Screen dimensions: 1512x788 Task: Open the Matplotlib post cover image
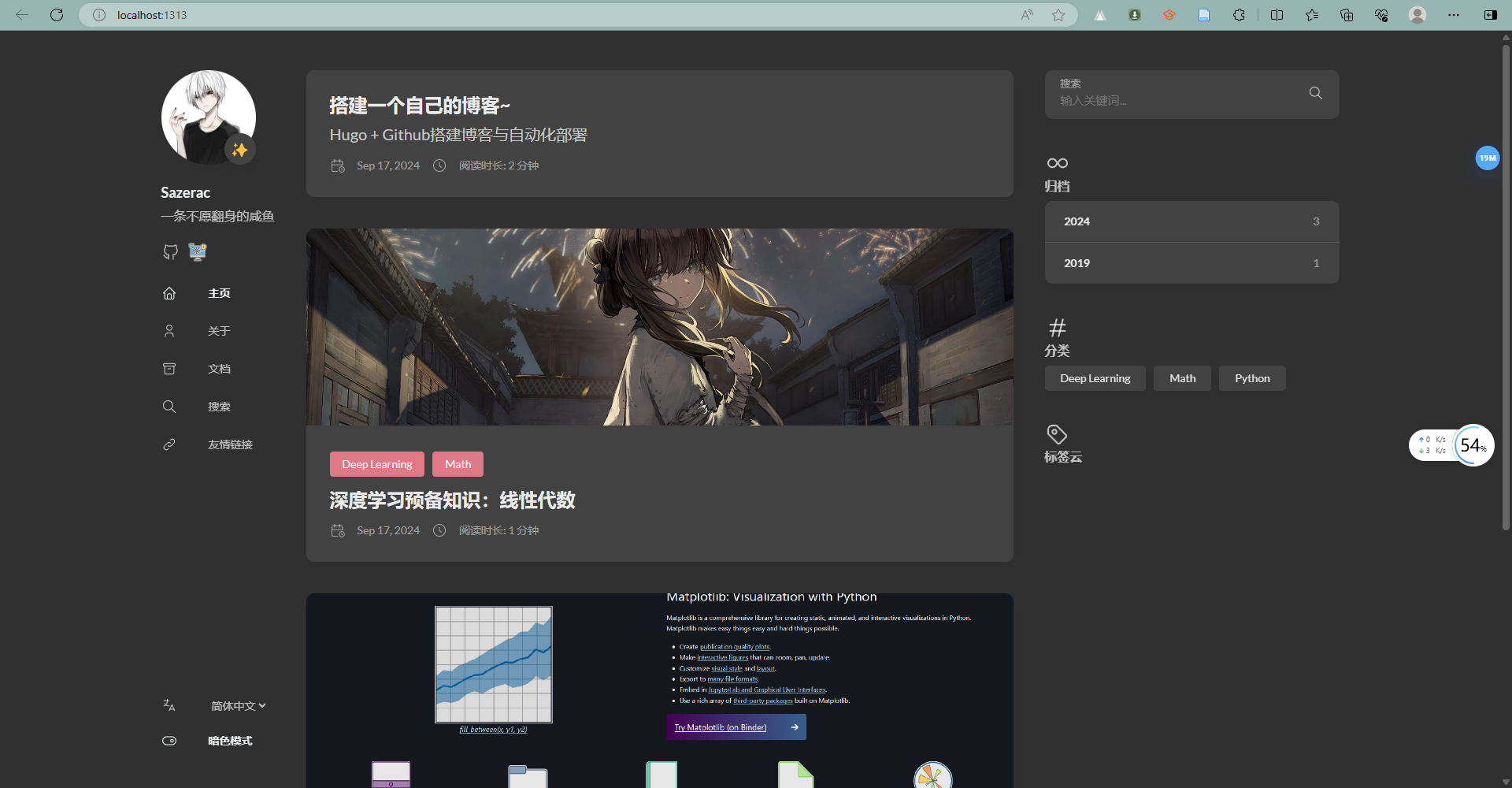coord(660,690)
